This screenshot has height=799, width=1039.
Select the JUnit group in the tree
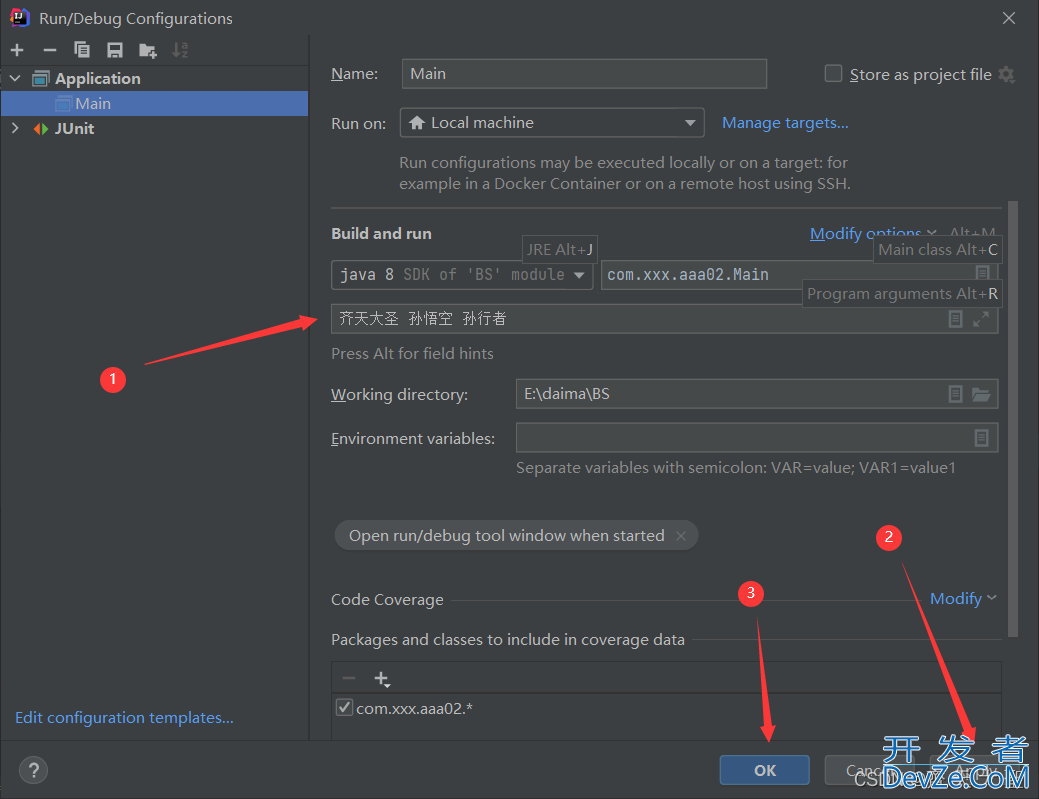[74, 129]
